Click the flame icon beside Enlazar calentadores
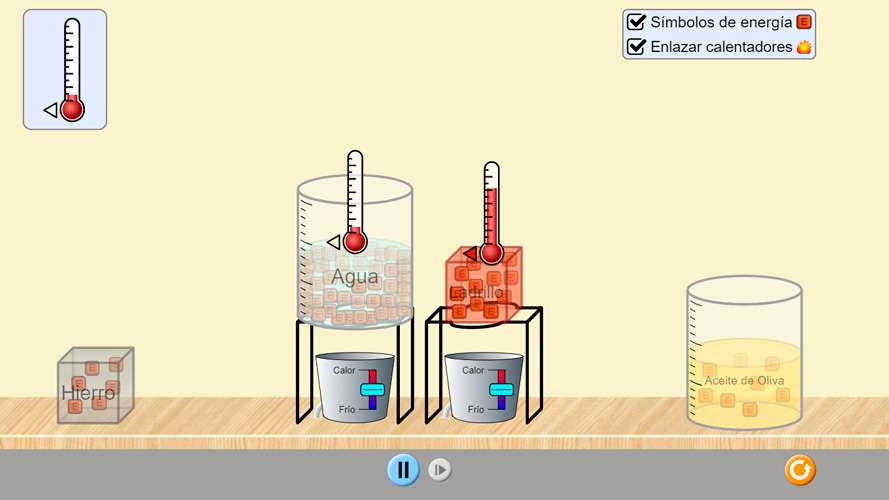The height and width of the screenshot is (500, 889). pyautogui.click(x=804, y=47)
